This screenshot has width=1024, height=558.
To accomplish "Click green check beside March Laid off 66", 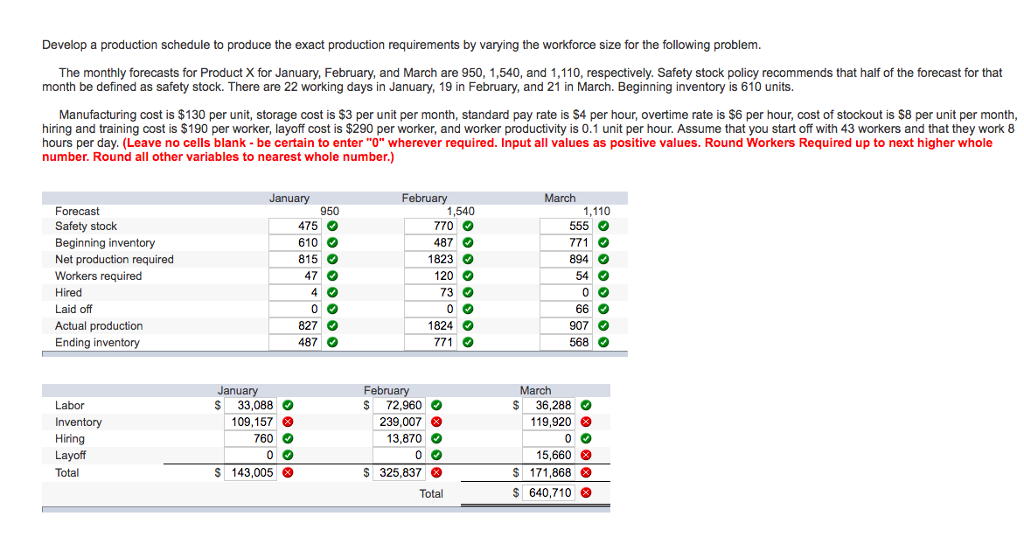I will [x=603, y=309].
